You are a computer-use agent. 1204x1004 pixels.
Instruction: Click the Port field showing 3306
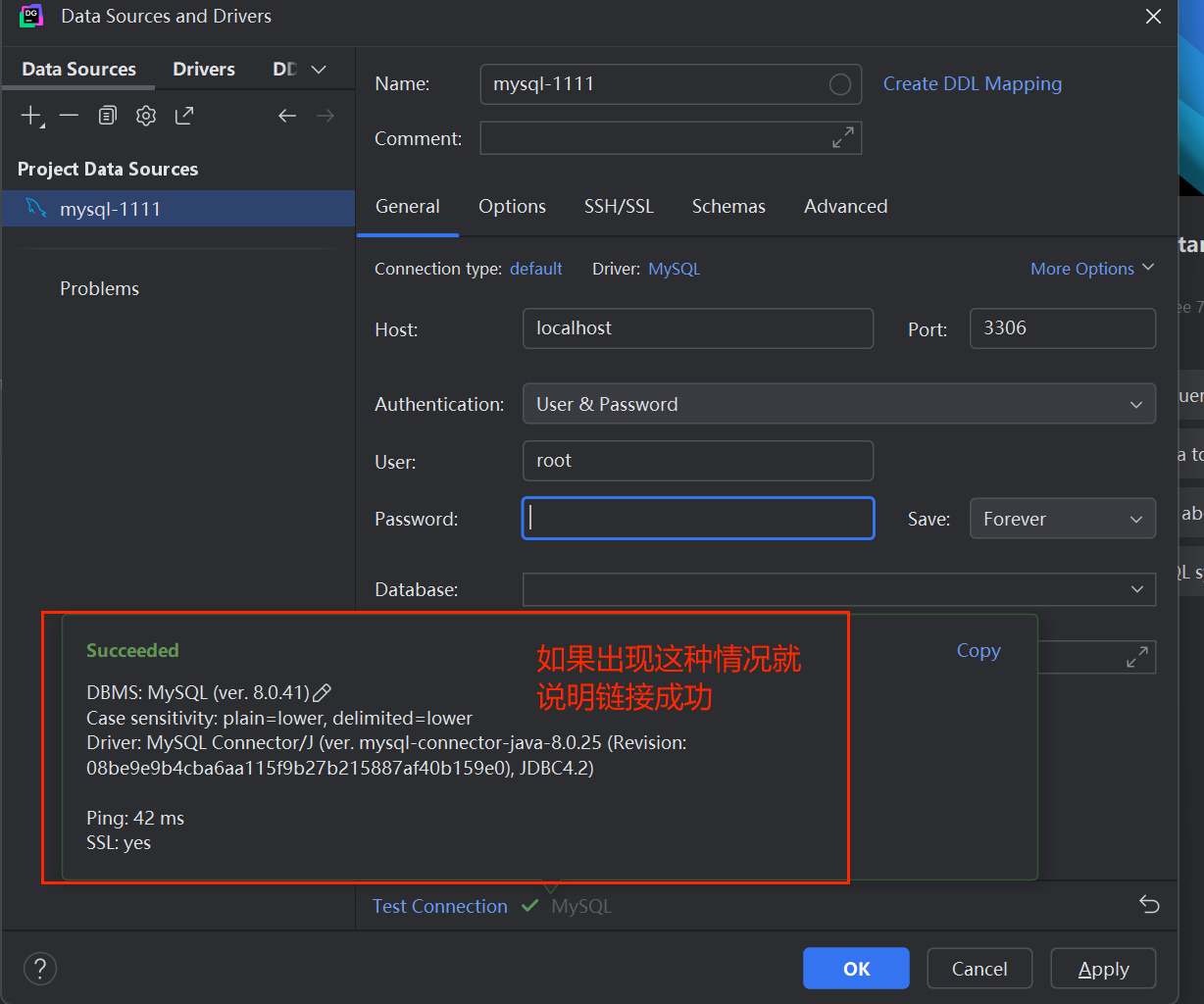click(1063, 328)
